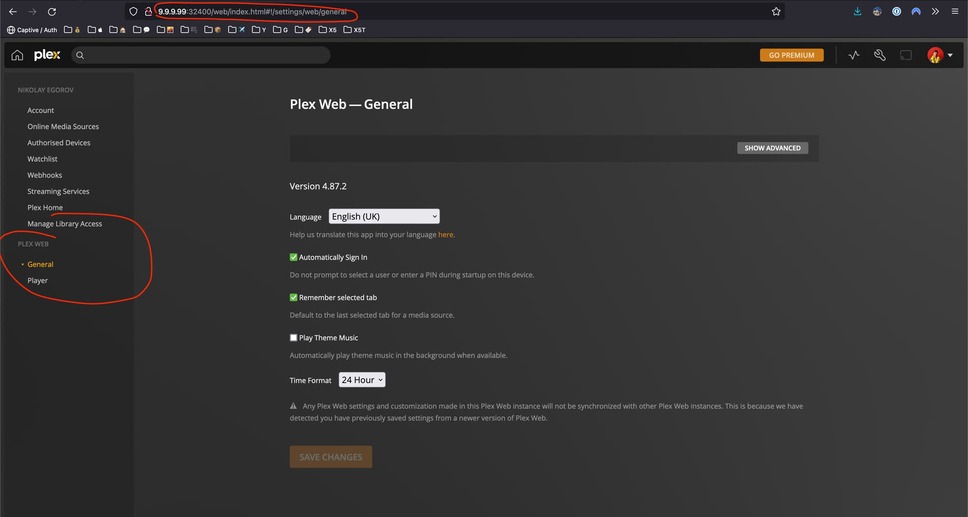Click the SAVE CHANGES button

click(x=331, y=457)
